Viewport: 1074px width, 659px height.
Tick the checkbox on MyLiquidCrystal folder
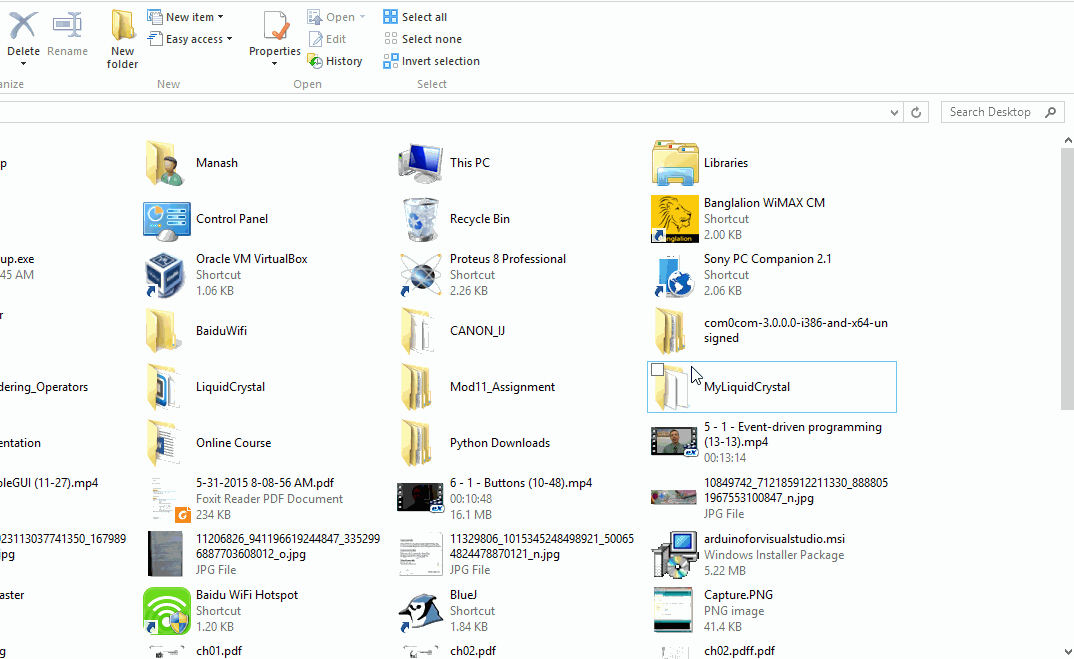pos(657,370)
